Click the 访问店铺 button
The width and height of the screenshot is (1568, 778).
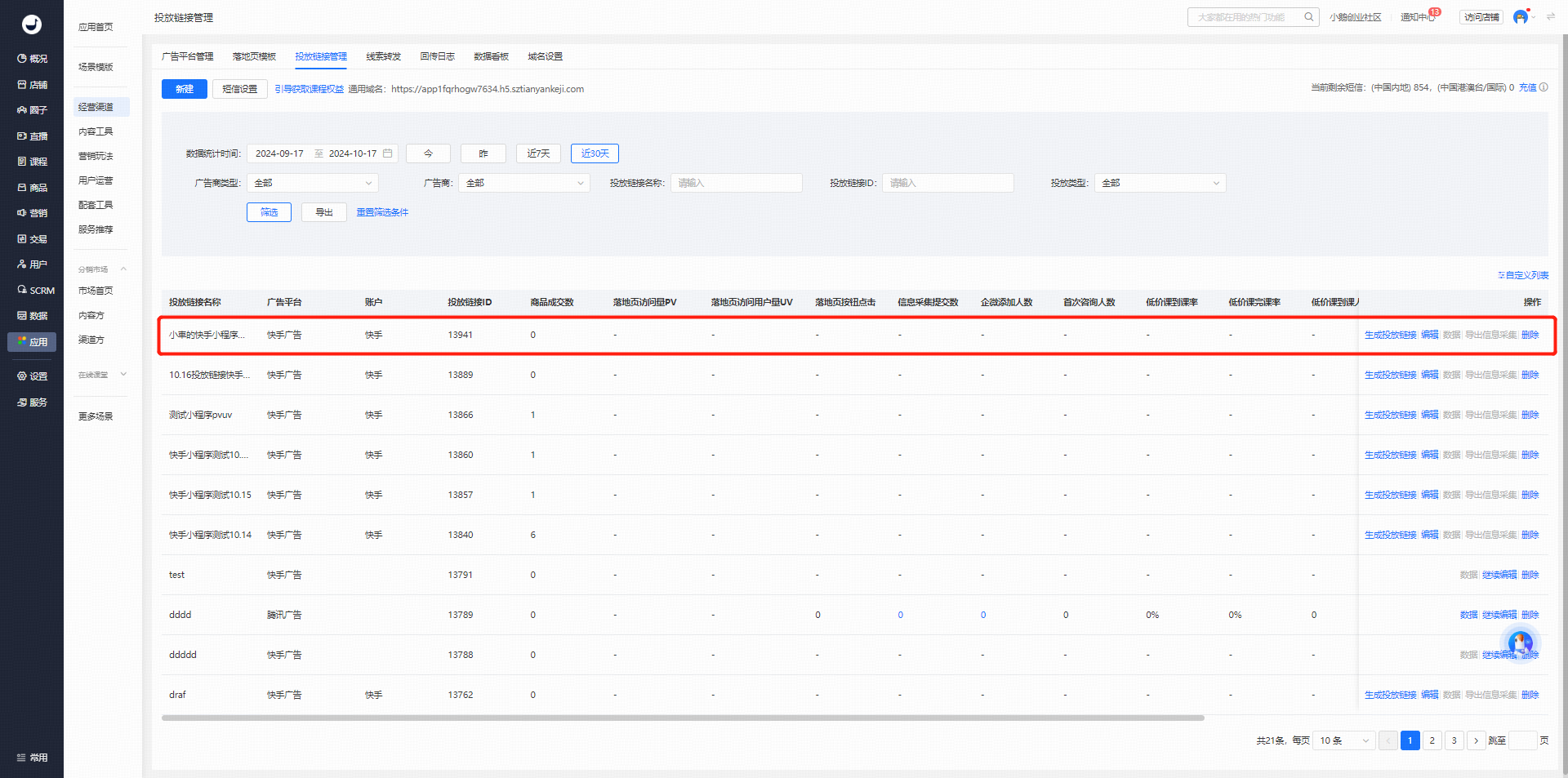click(1481, 17)
